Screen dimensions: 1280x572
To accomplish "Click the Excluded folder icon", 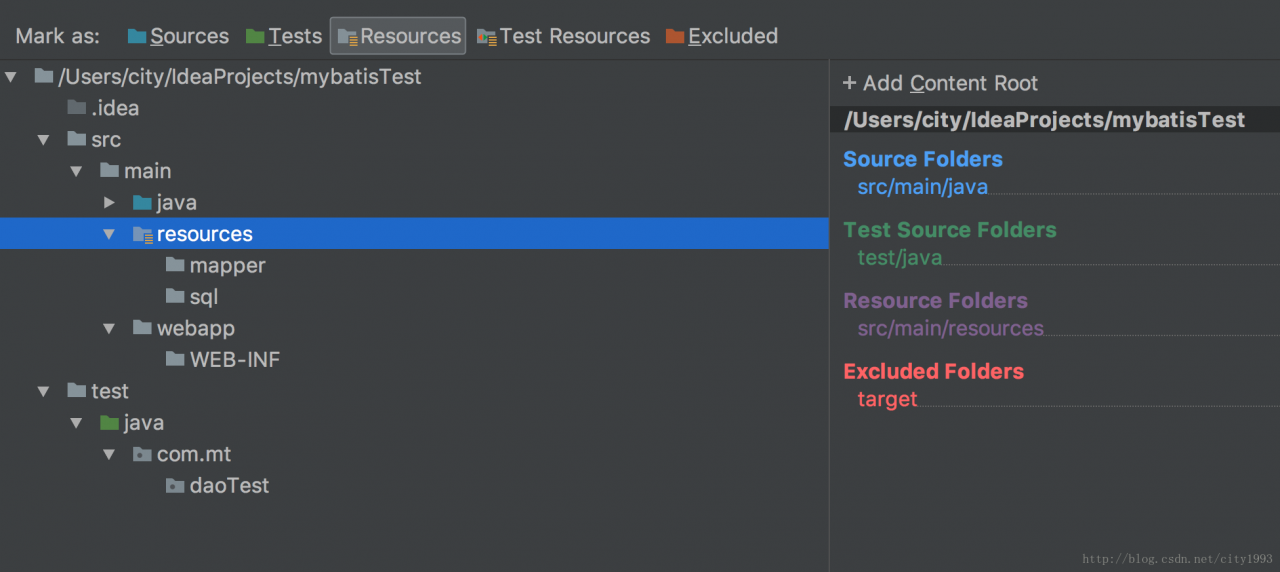I will pos(675,37).
